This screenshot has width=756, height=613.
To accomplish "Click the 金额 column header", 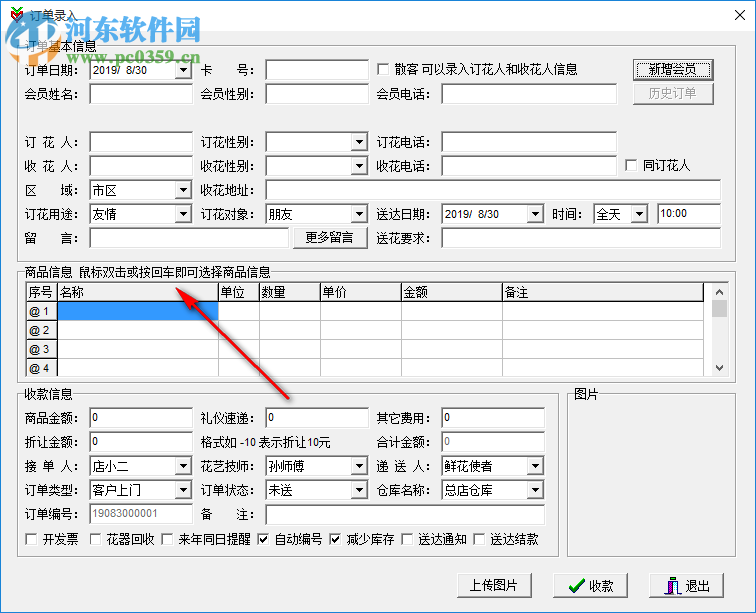I will point(452,292).
